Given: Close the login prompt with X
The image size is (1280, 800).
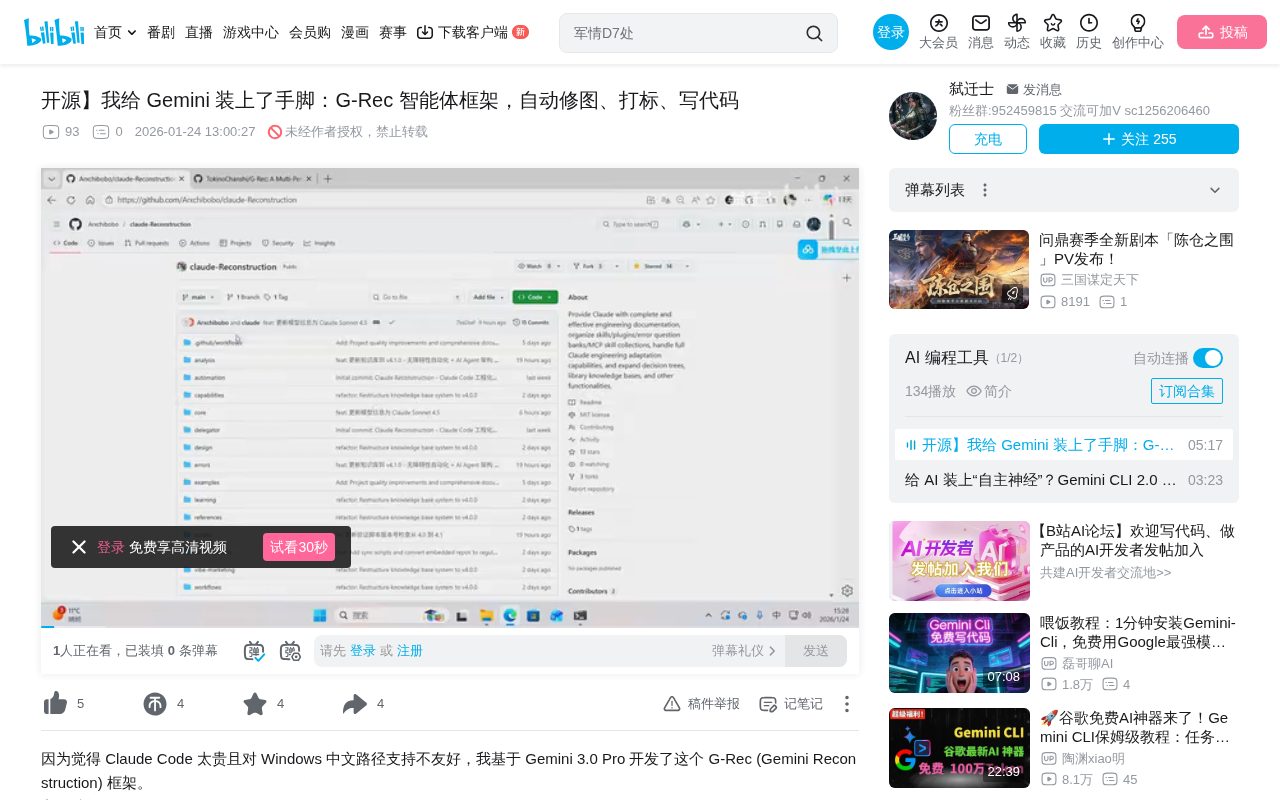Looking at the screenshot, I should 79,547.
